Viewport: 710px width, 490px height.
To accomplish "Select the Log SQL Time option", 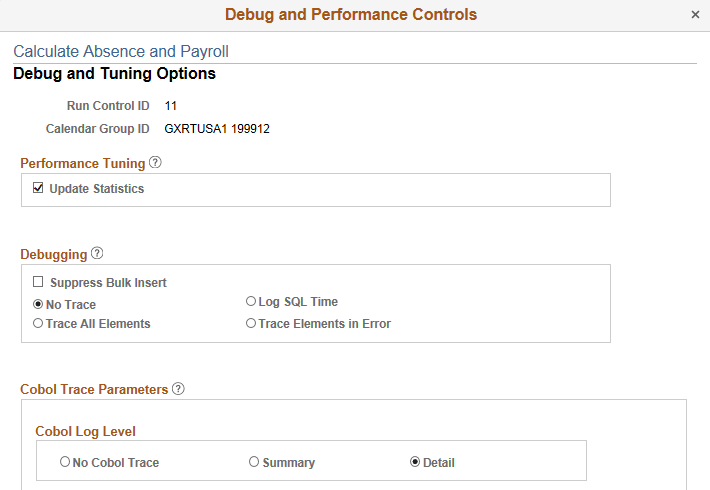I will pyautogui.click(x=251, y=302).
